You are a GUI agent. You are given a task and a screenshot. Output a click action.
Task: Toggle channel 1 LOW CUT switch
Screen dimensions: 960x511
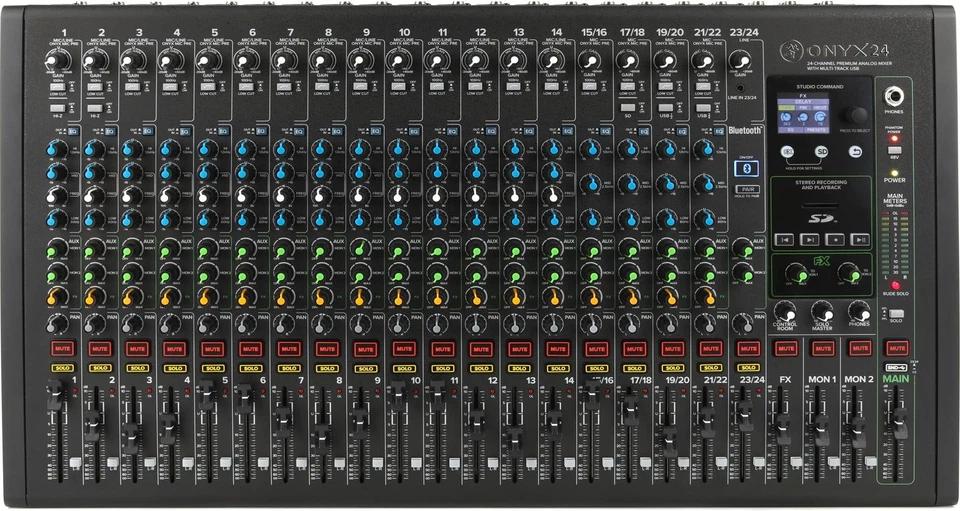58,86
